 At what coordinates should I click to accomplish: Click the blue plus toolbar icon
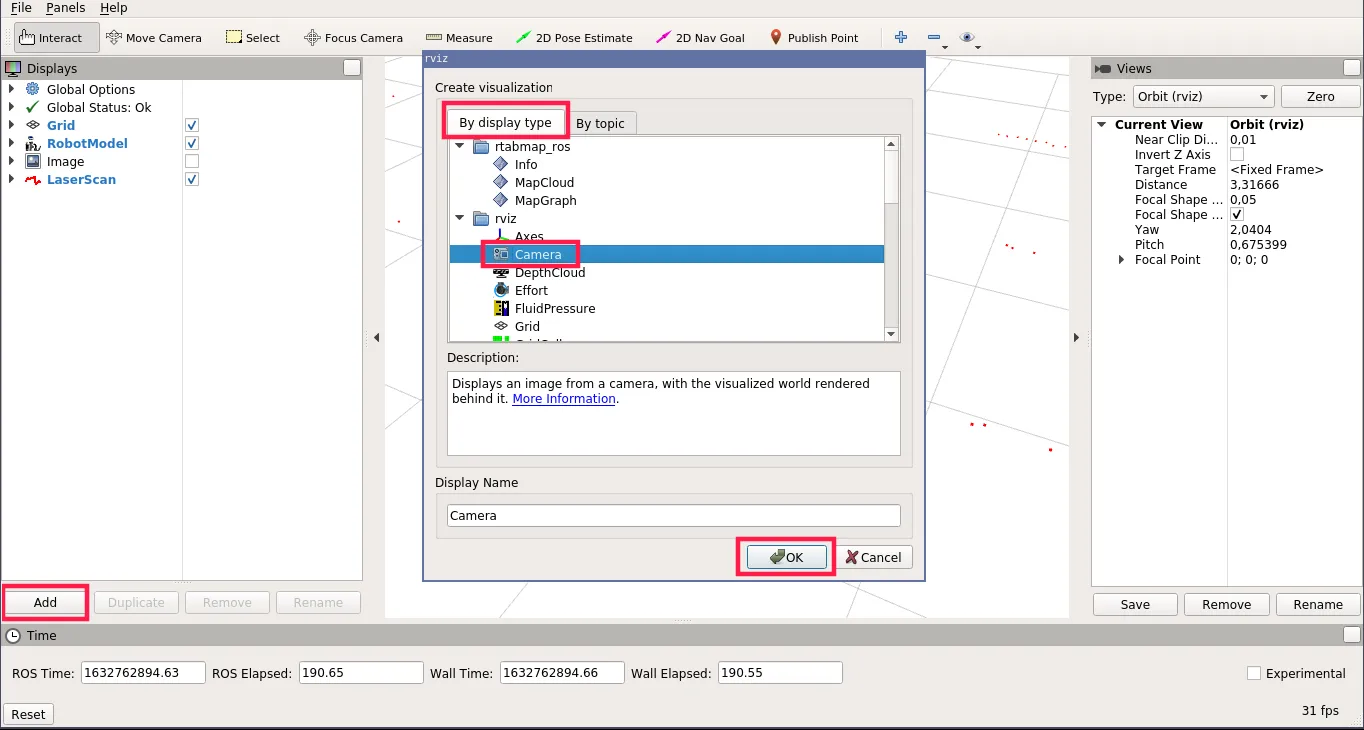(901, 38)
